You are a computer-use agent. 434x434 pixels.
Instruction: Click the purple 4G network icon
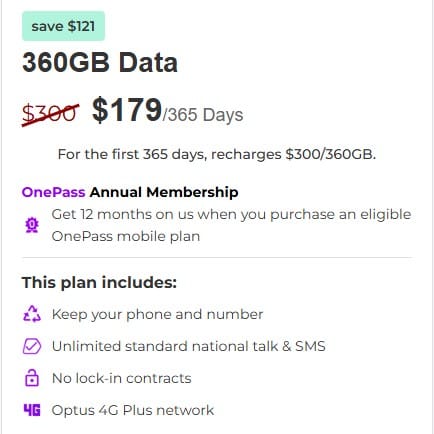(x=32, y=410)
